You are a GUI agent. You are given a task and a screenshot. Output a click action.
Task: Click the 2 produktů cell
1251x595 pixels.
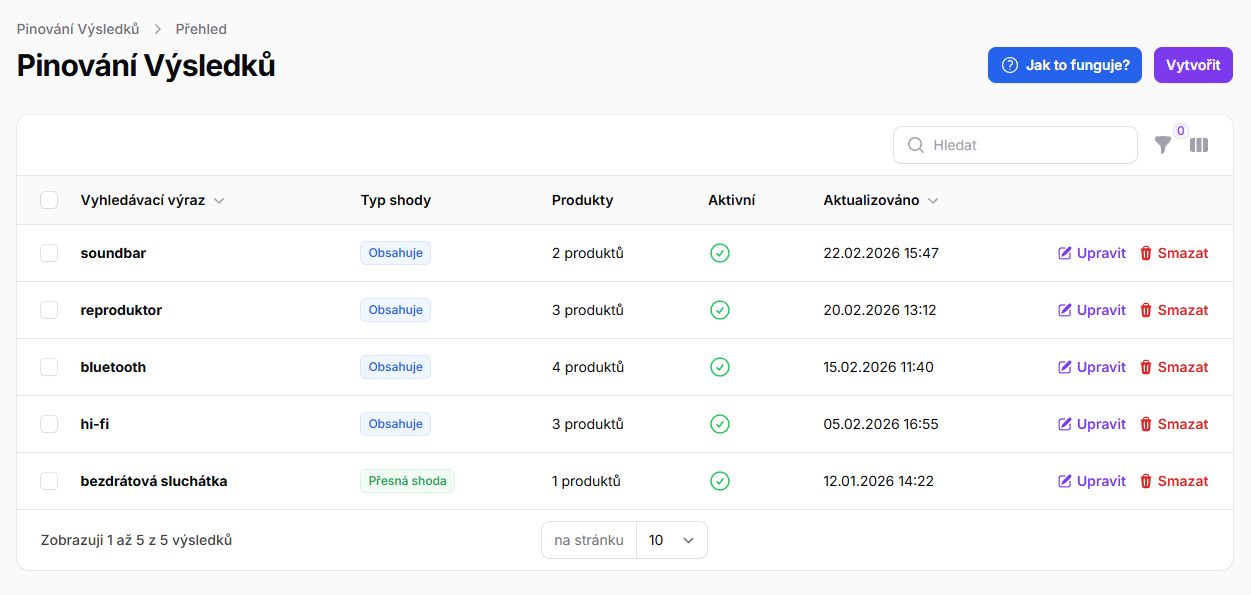[588, 253]
